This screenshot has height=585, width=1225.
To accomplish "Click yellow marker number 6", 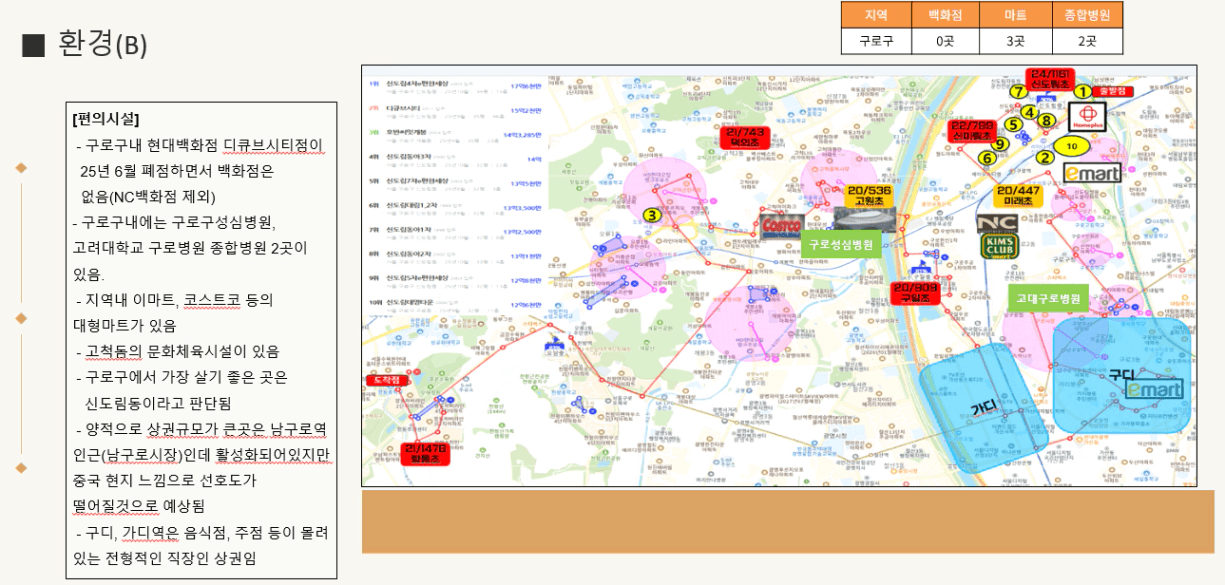I will pyautogui.click(x=987, y=157).
